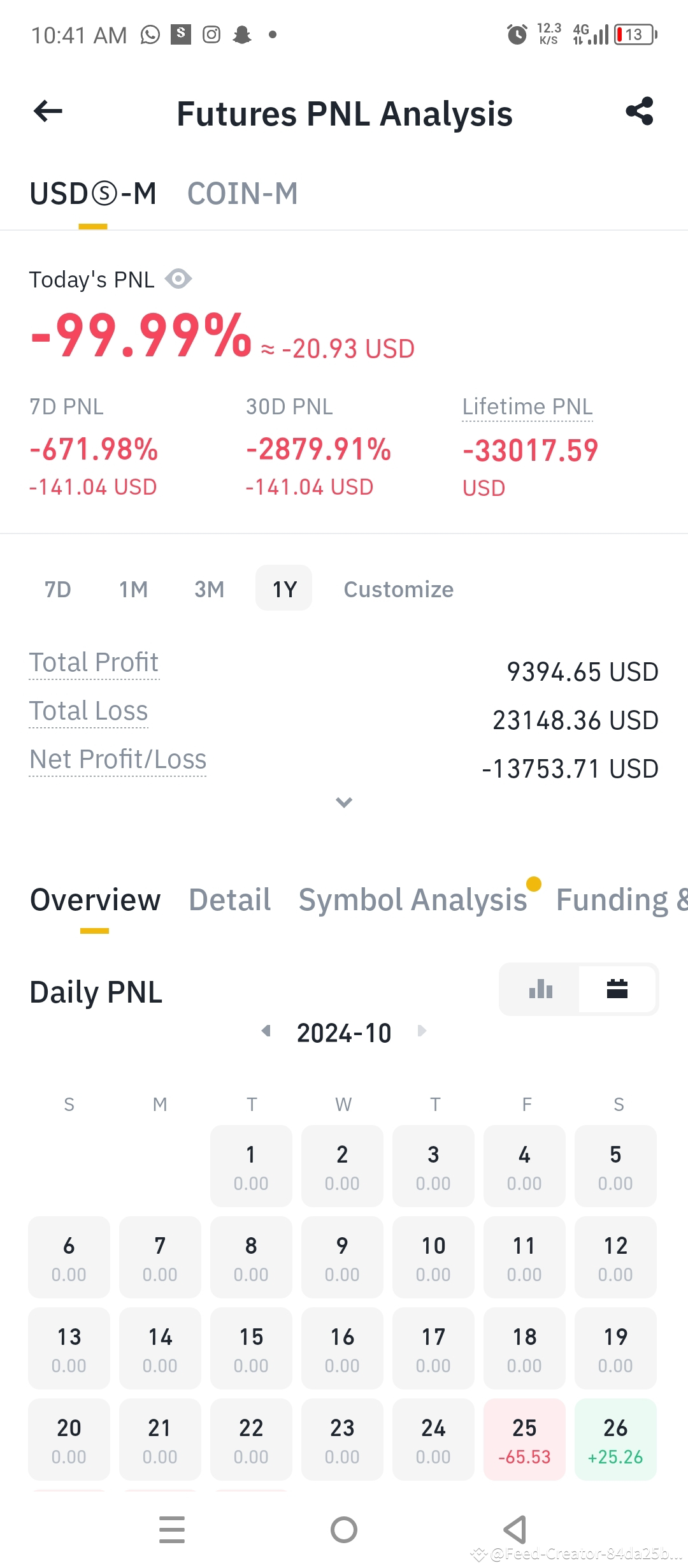Tap Lifetime PNL label for info
Image resolution: width=688 pixels, height=1568 pixels.
pos(527,407)
